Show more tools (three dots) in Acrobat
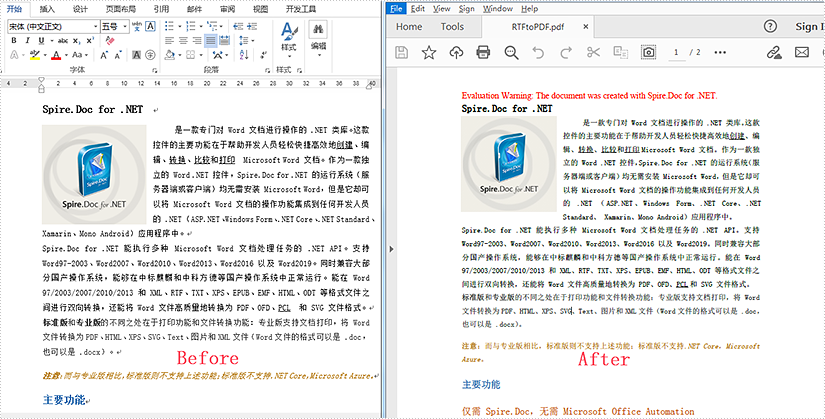 (720, 52)
